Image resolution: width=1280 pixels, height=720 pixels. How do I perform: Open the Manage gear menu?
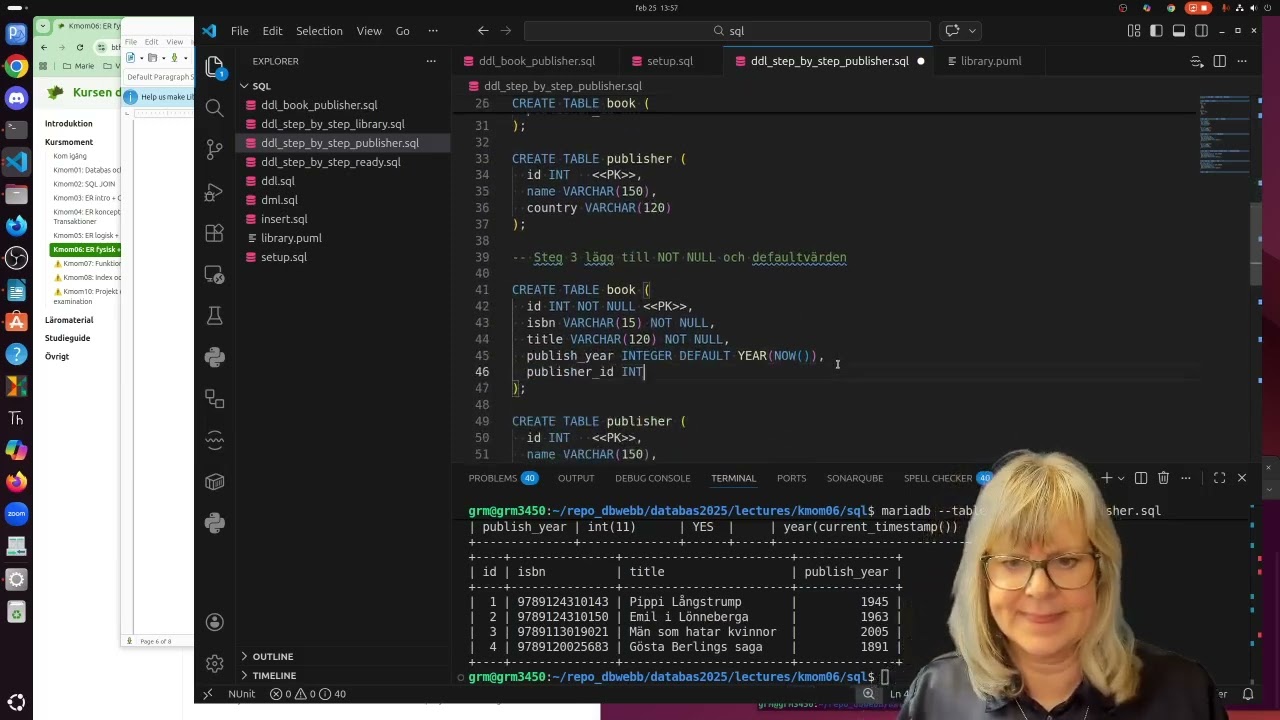(214, 663)
